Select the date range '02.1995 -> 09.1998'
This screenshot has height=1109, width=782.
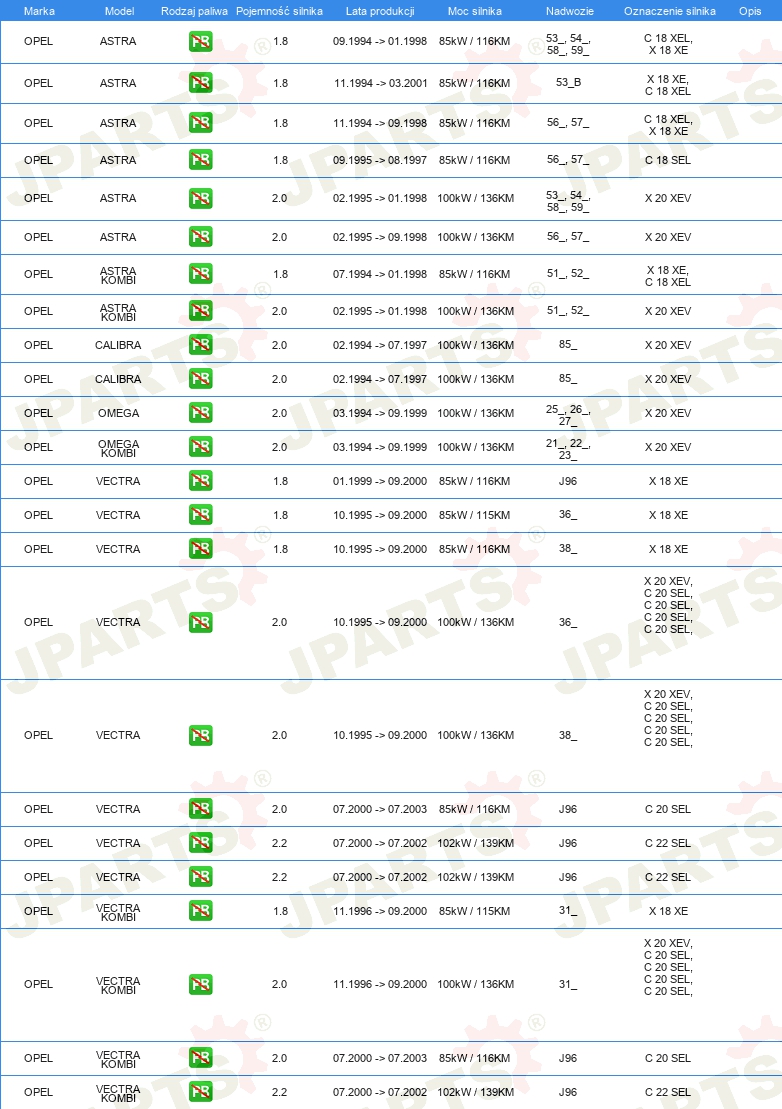click(x=380, y=236)
